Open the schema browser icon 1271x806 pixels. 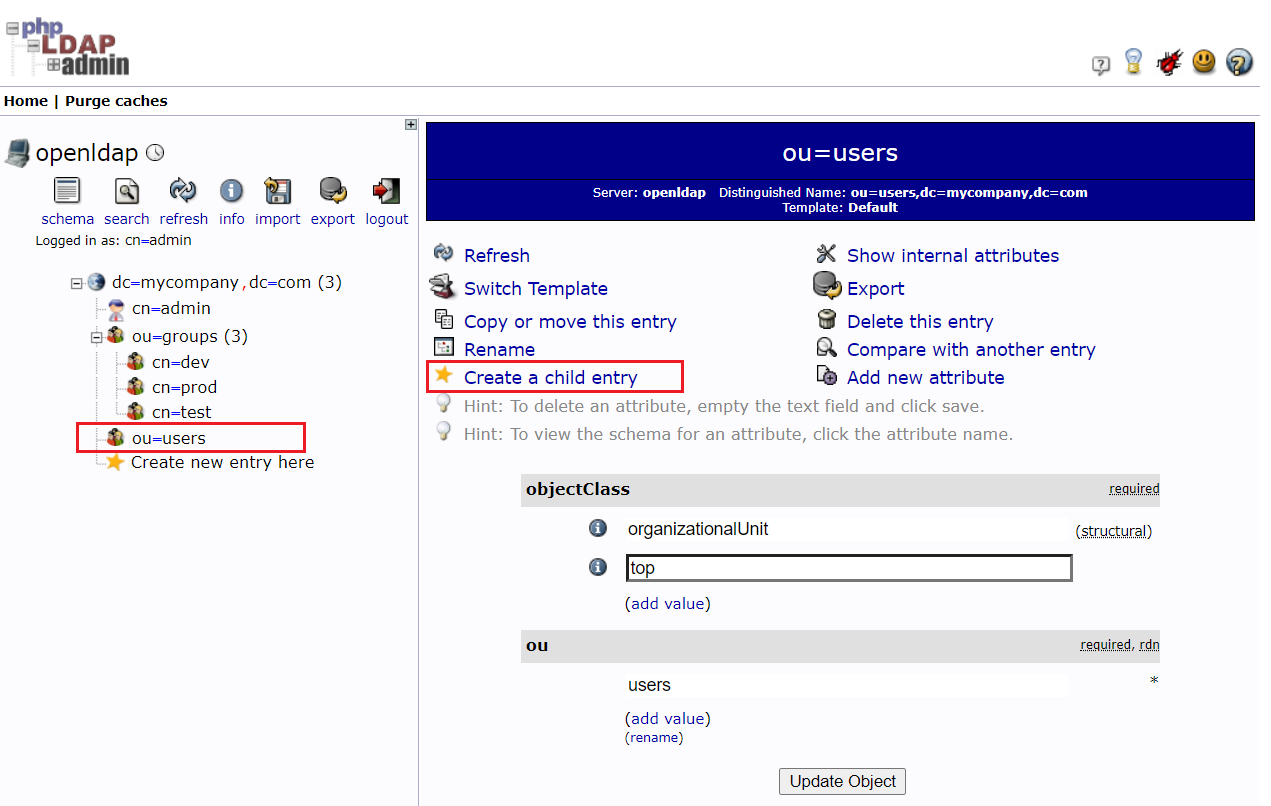(x=66, y=190)
